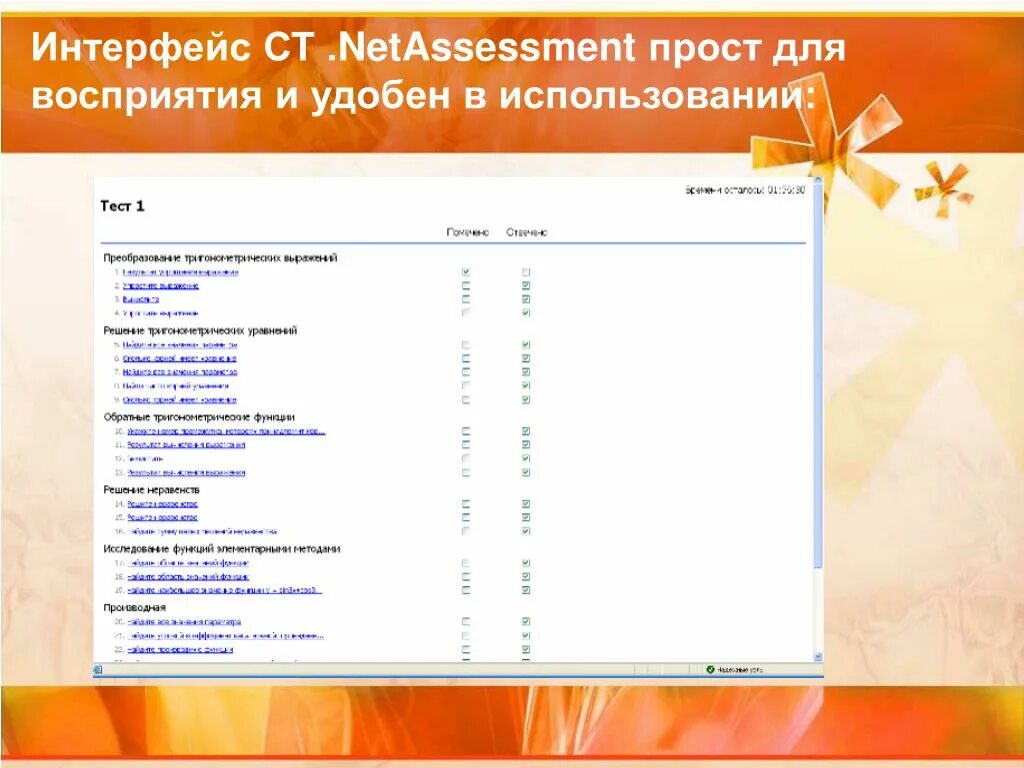Open question 13 link in inverse functions section
This screenshot has height=768, width=1024.
186,472
